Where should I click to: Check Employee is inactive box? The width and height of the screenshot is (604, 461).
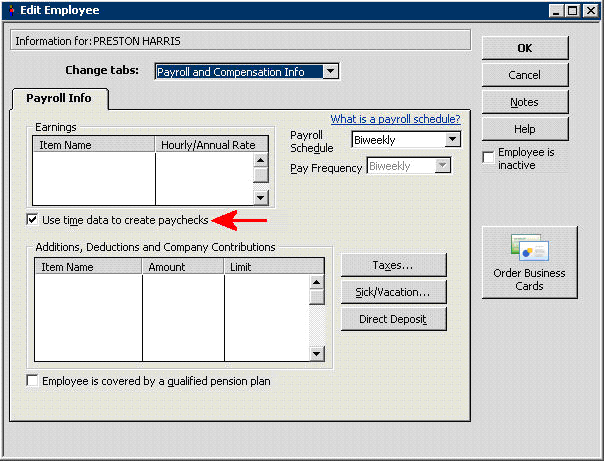(x=488, y=158)
